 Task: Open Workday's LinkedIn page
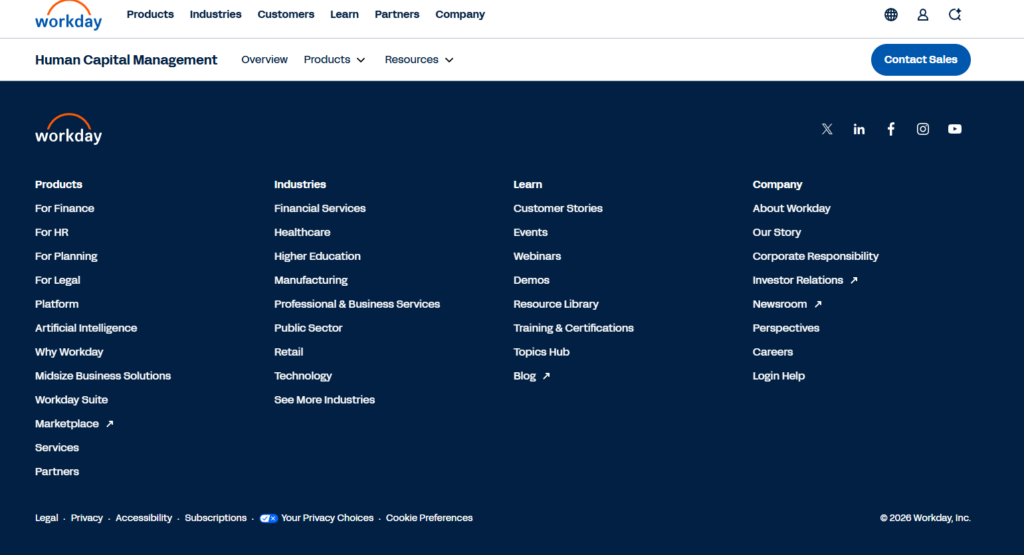point(859,129)
